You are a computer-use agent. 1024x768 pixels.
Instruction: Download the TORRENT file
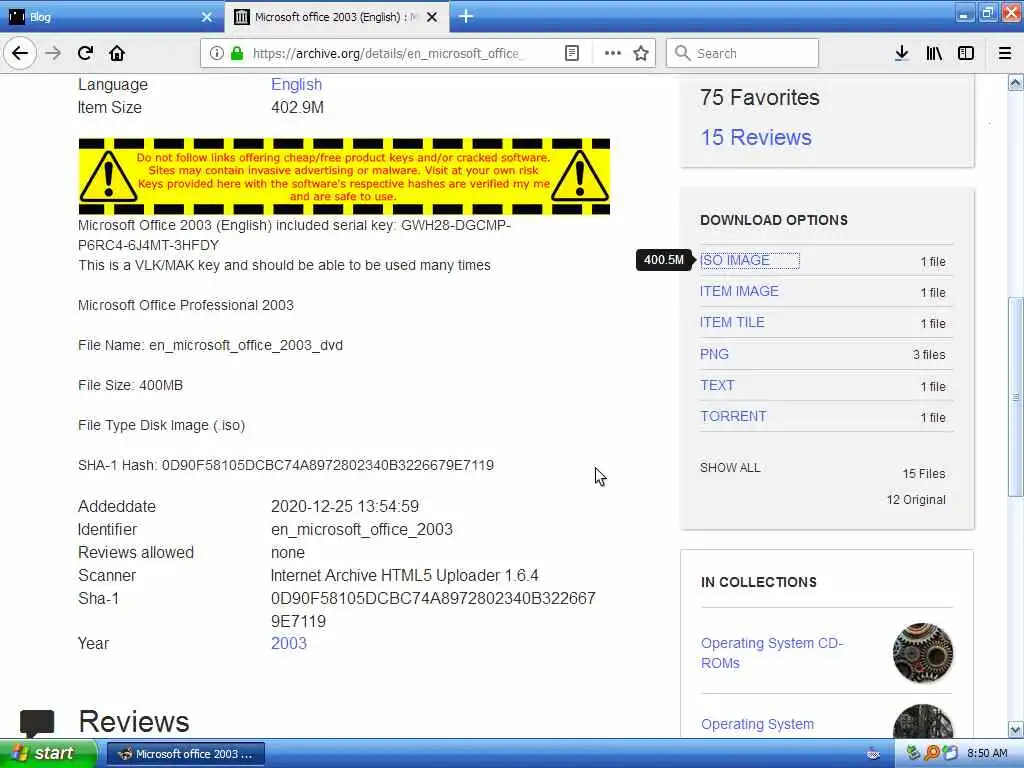point(733,416)
